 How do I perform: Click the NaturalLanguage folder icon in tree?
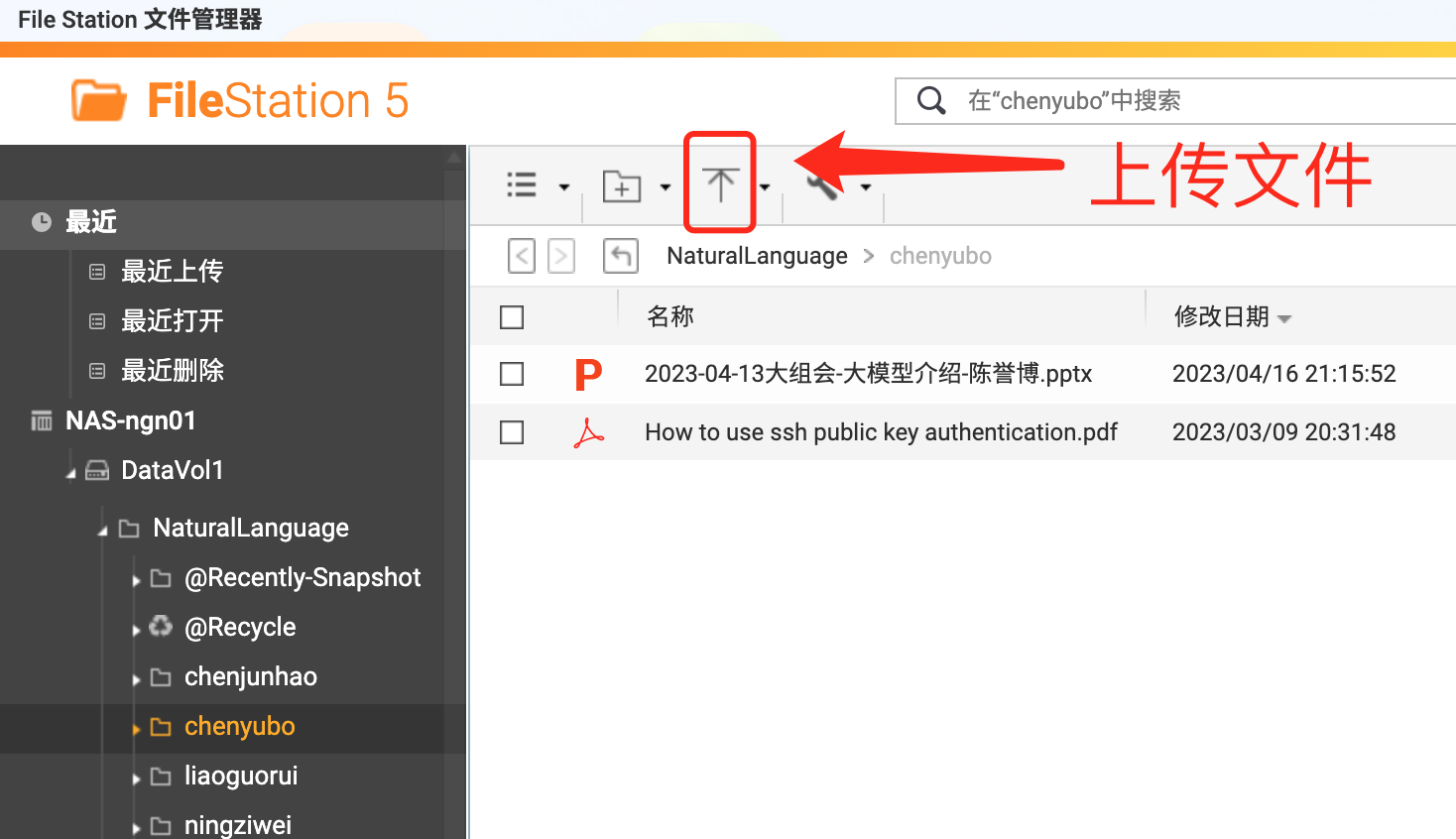click(x=129, y=529)
